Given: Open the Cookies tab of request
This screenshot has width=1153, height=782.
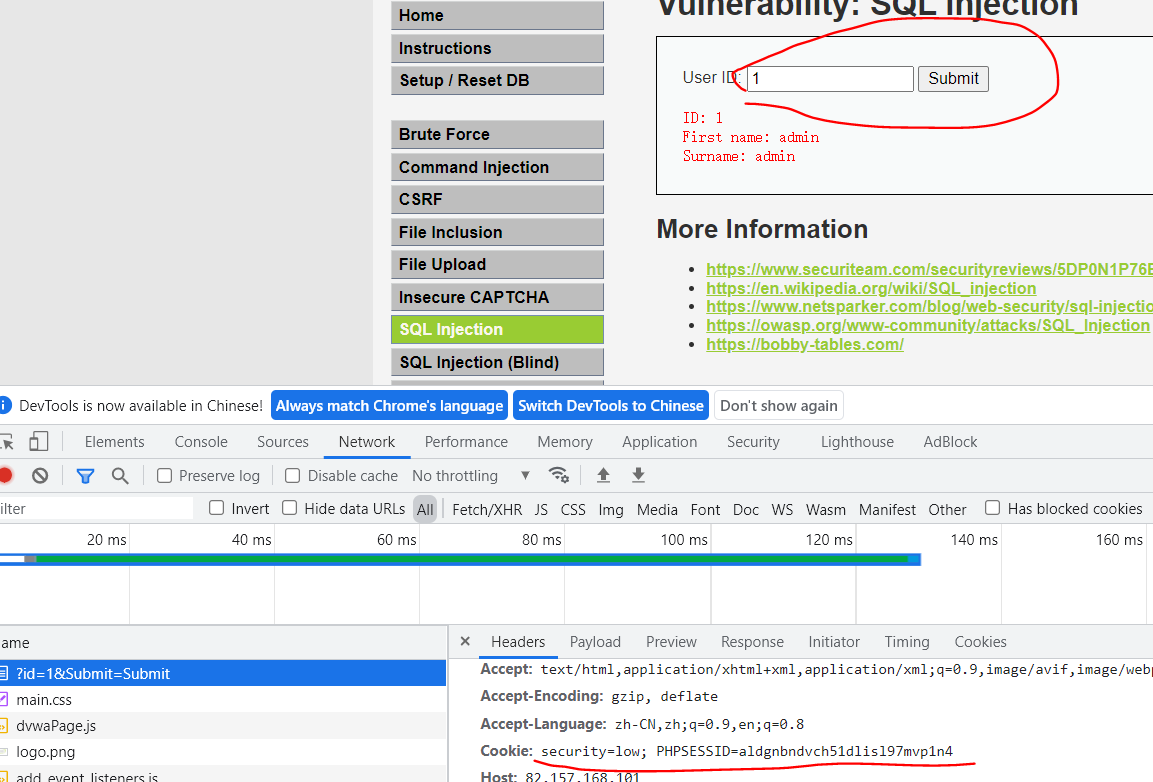Looking at the screenshot, I should click(x=980, y=641).
